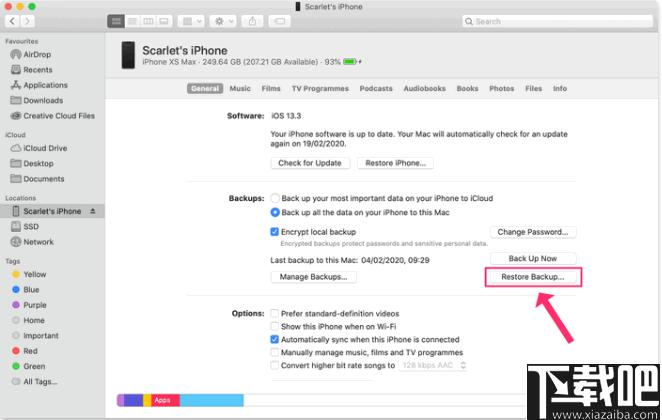Enable Manually manage music, films and TV
This screenshot has width=662, height=420.
pos(274,352)
